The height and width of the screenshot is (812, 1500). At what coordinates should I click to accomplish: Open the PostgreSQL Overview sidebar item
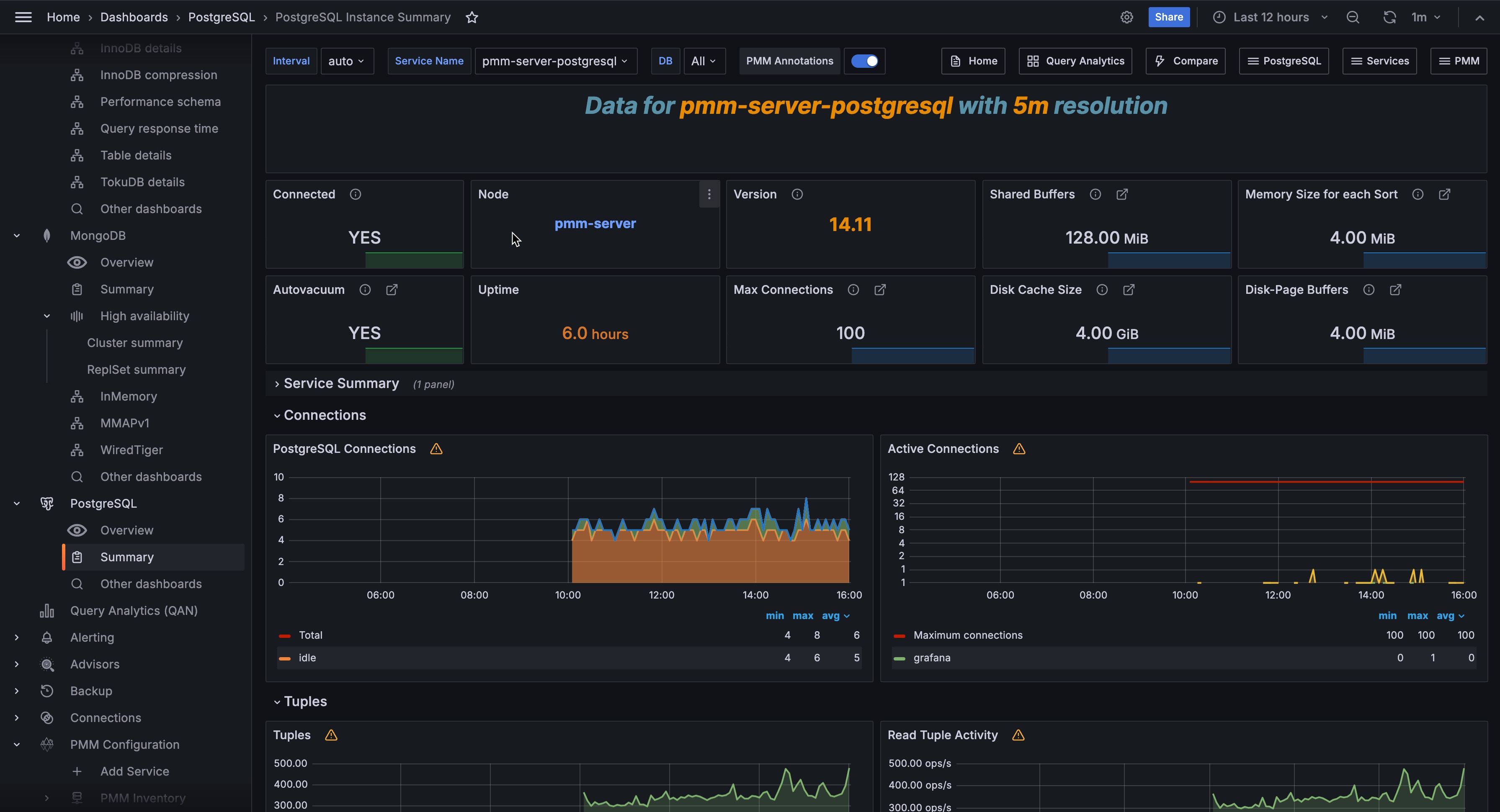click(127, 530)
